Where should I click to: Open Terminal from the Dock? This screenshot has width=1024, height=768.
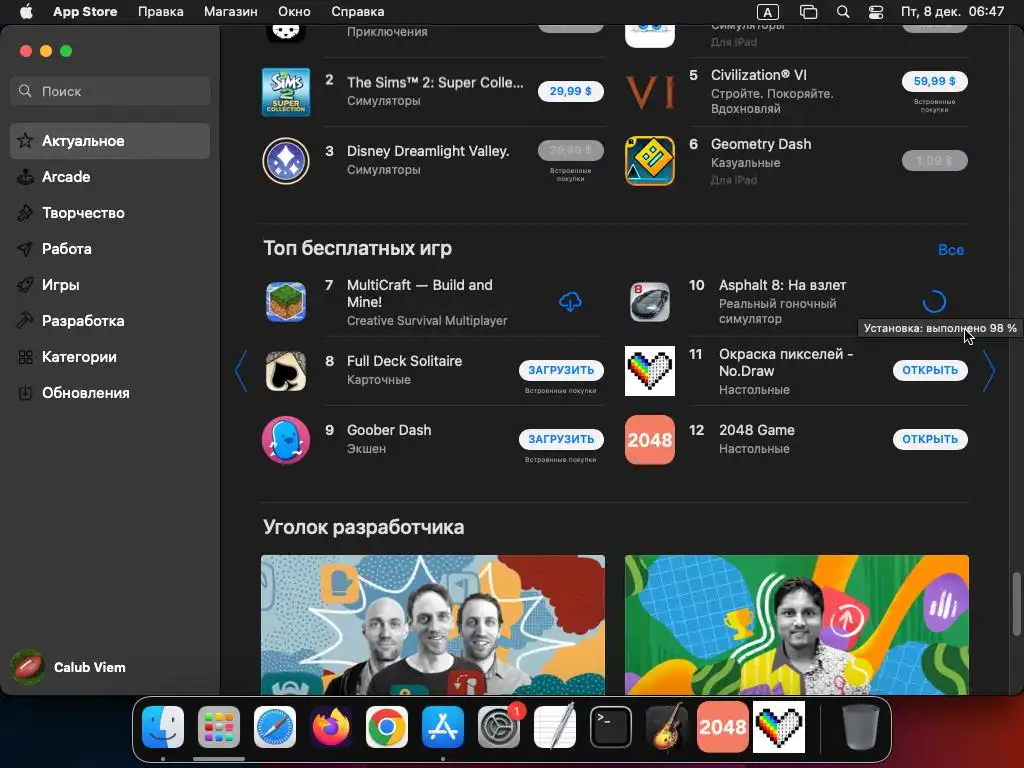[611, 726]
